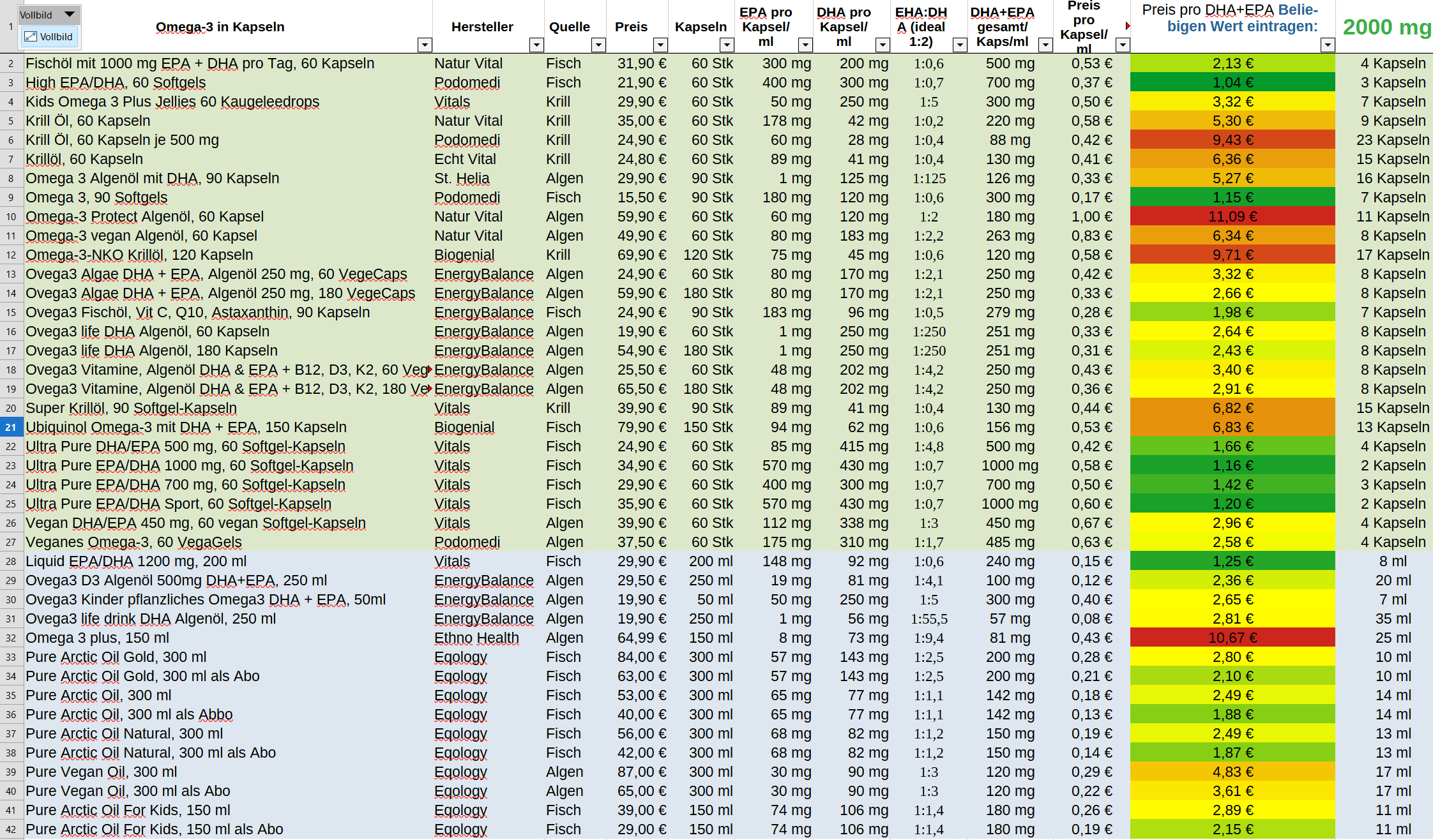This screenshot has height=840, width=1433.
Task: Click the red 10,67 € price cell
Action: pyautogui.click(x=1232, y=638)
